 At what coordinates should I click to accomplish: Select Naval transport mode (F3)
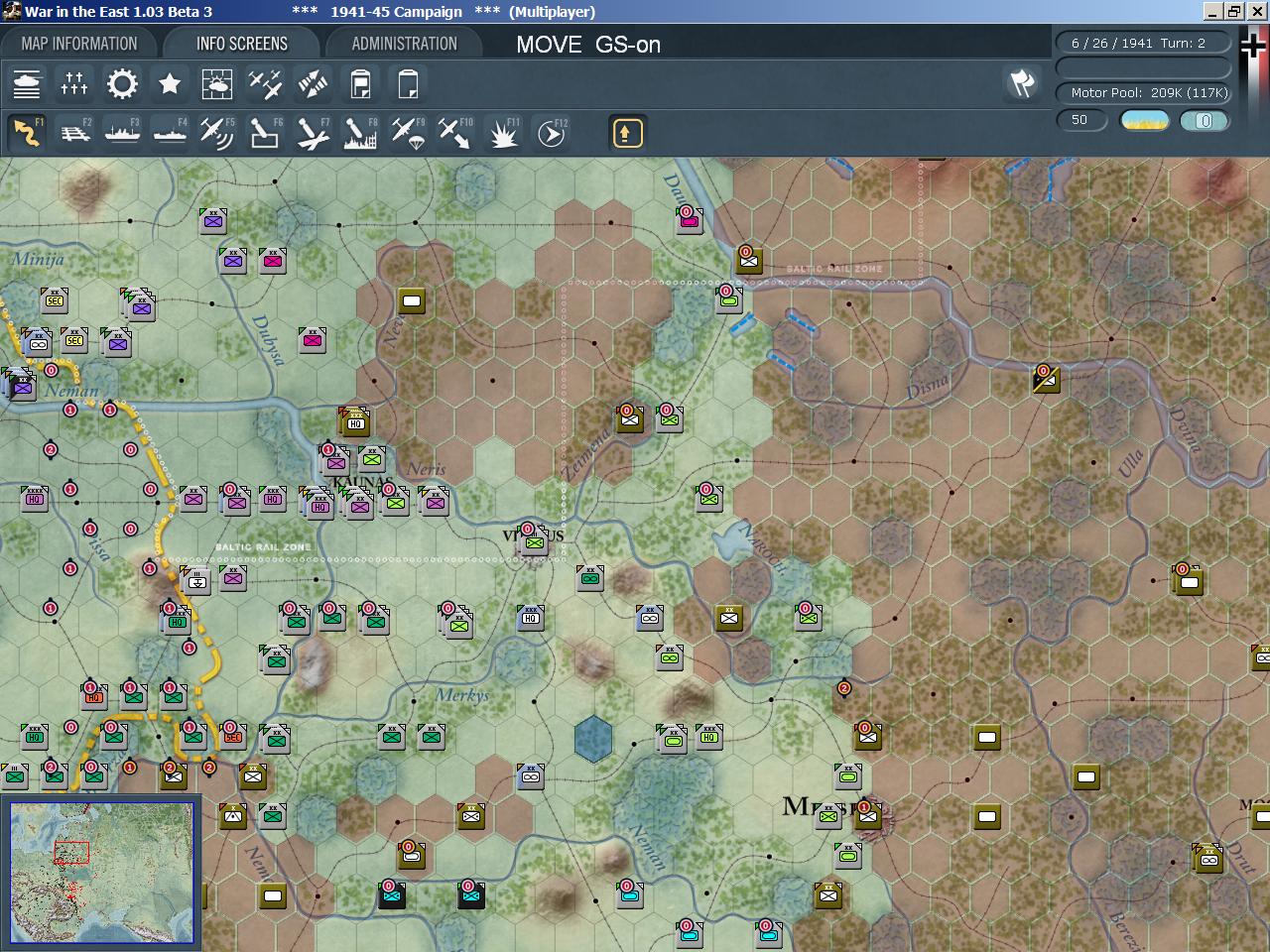(x=122, y=133)
